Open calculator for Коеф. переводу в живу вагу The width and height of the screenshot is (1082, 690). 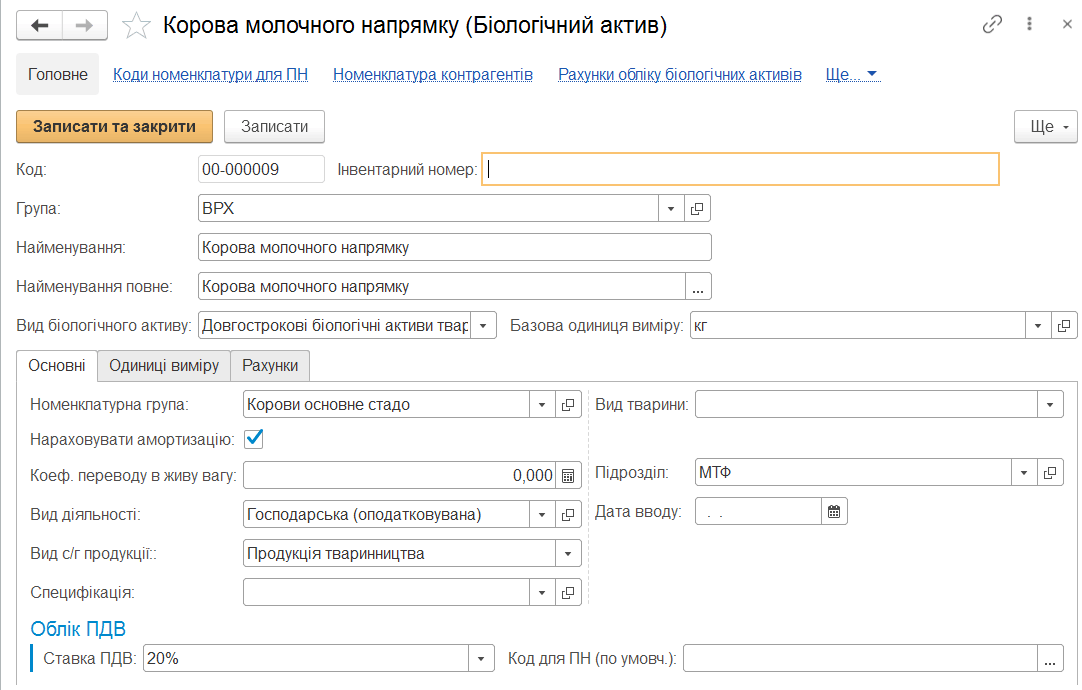(568, 475)
